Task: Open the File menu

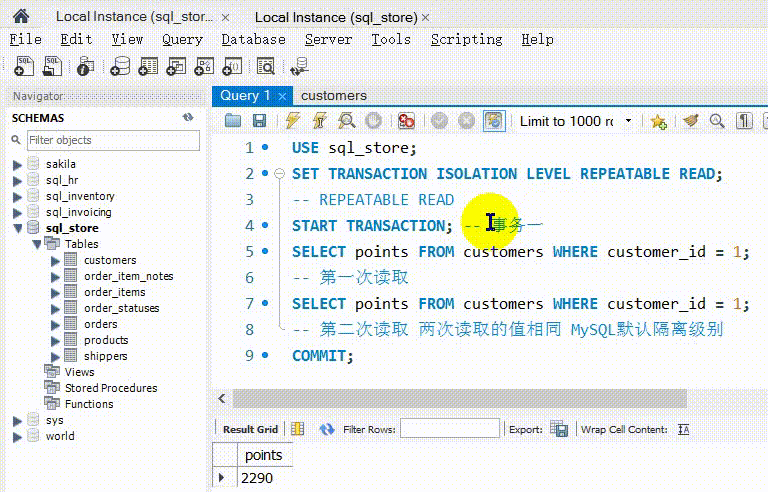Action: (25, 39)
